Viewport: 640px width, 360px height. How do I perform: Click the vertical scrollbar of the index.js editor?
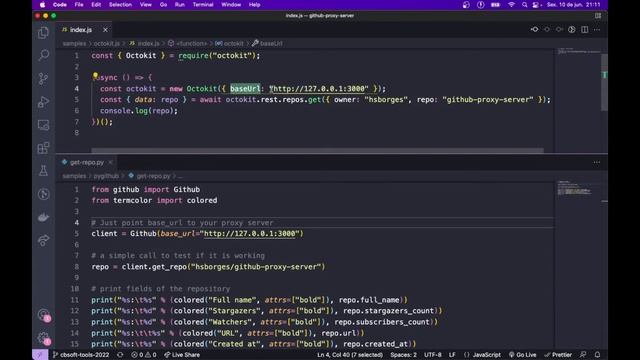coord(604,82)
